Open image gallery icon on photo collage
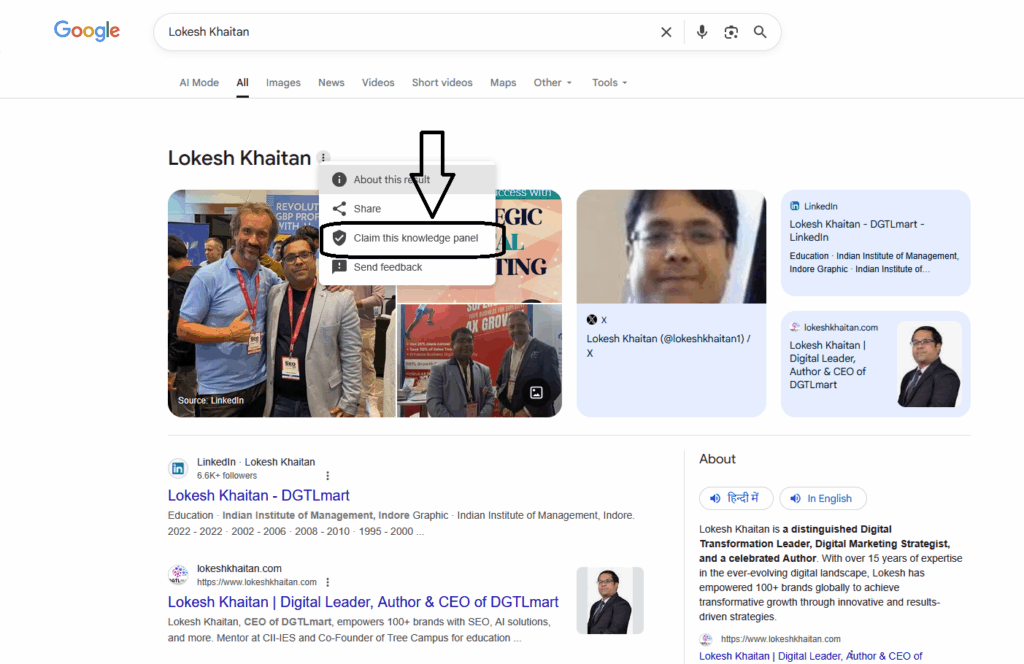This screenshot has width=1024, height=664. coord(536,392)
